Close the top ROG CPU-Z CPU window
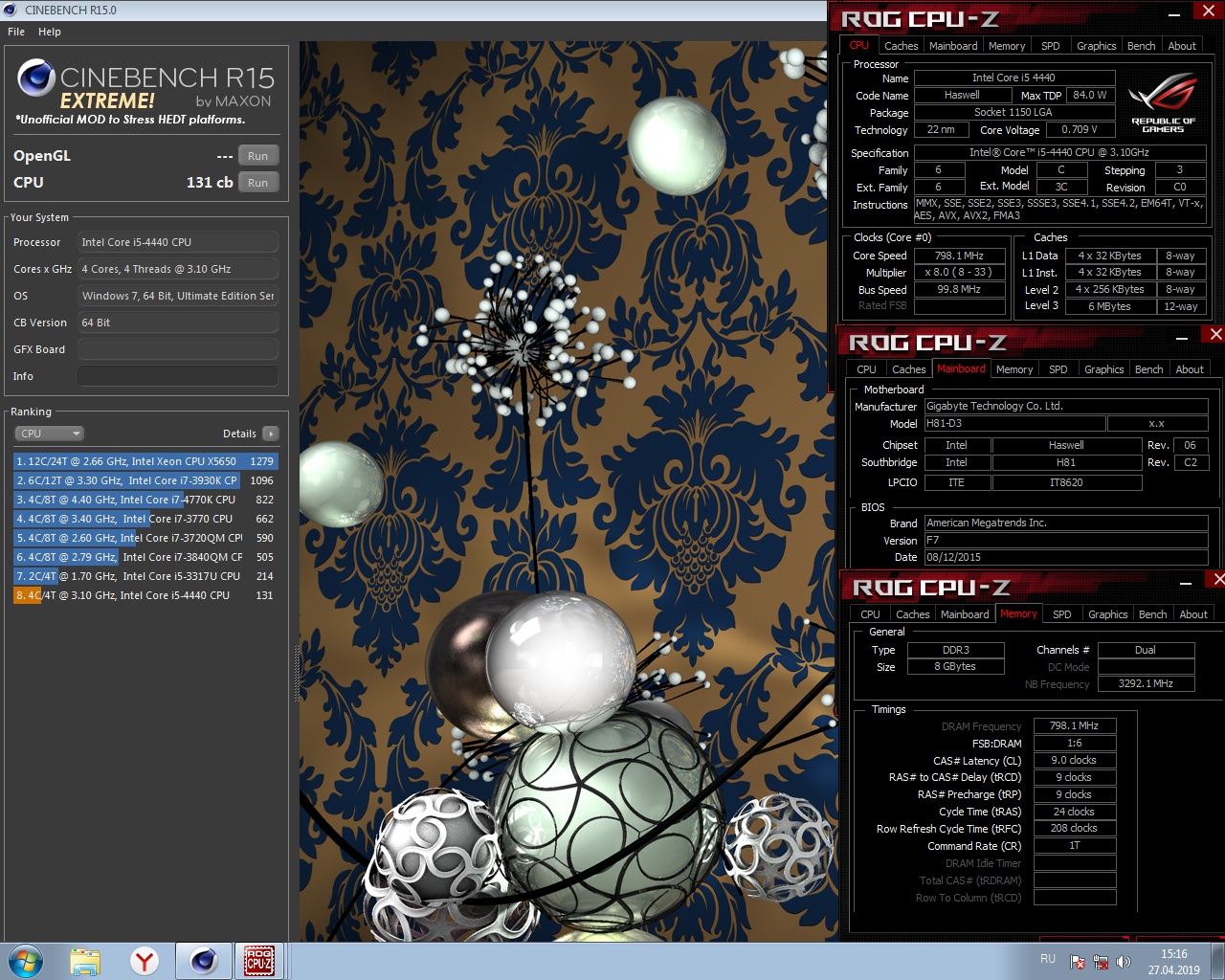 pyautogui.click(x=1208, y=11)
